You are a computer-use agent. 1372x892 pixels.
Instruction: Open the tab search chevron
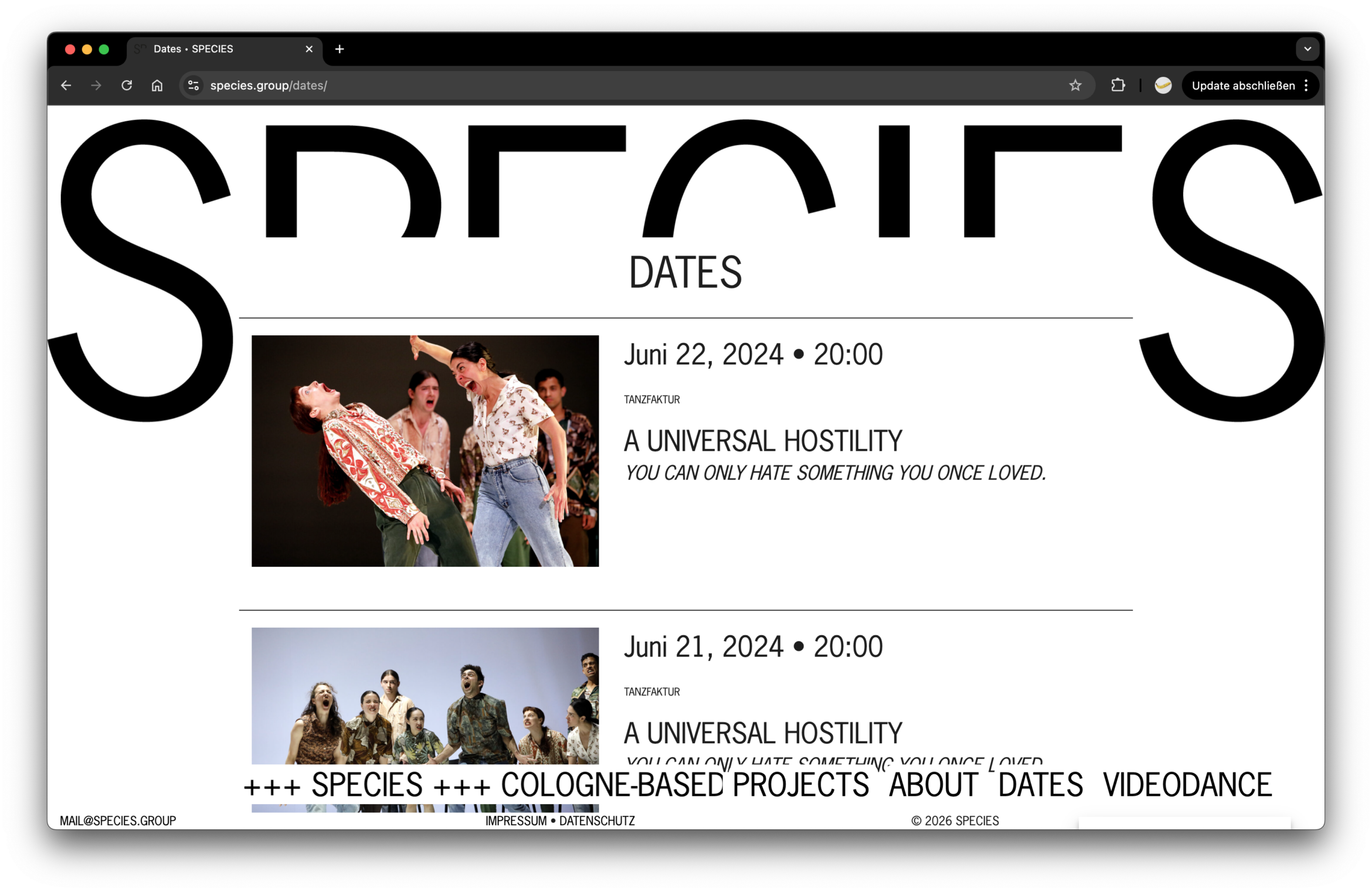1306,49
